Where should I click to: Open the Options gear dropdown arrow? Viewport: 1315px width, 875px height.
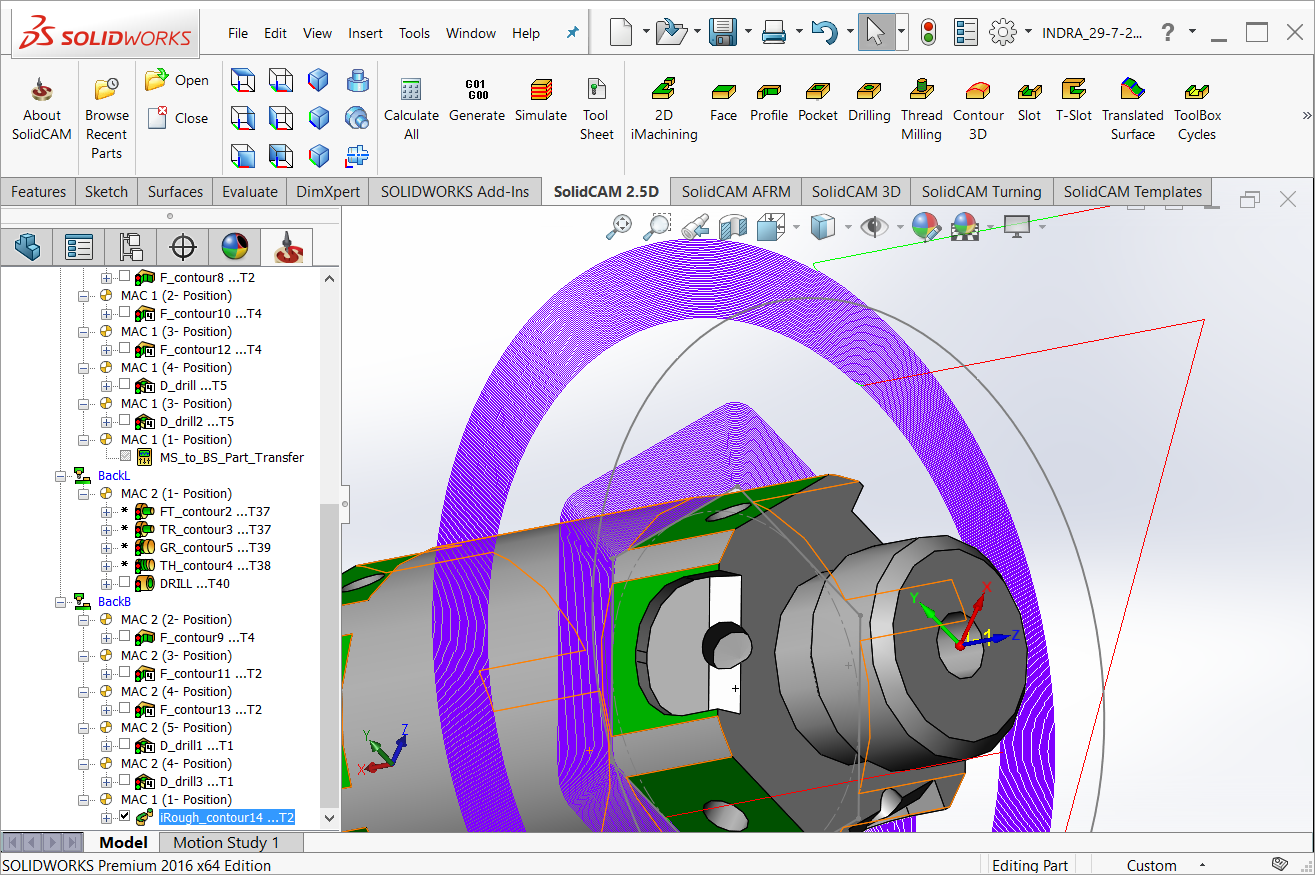point(1028,33)
